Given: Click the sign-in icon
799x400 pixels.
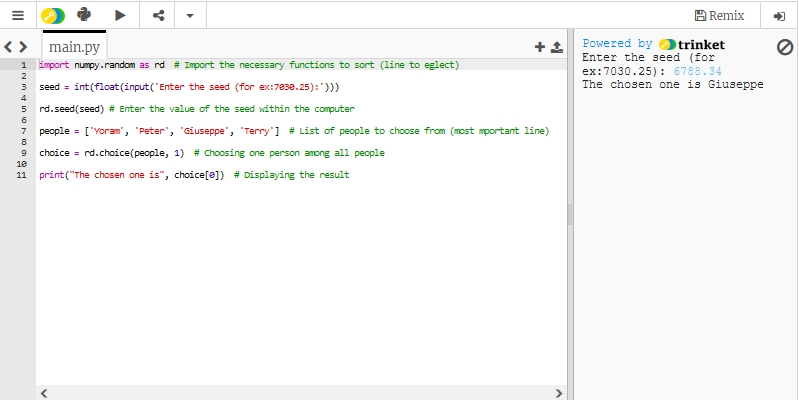Looking at the screenshot, I should [780, 15].
